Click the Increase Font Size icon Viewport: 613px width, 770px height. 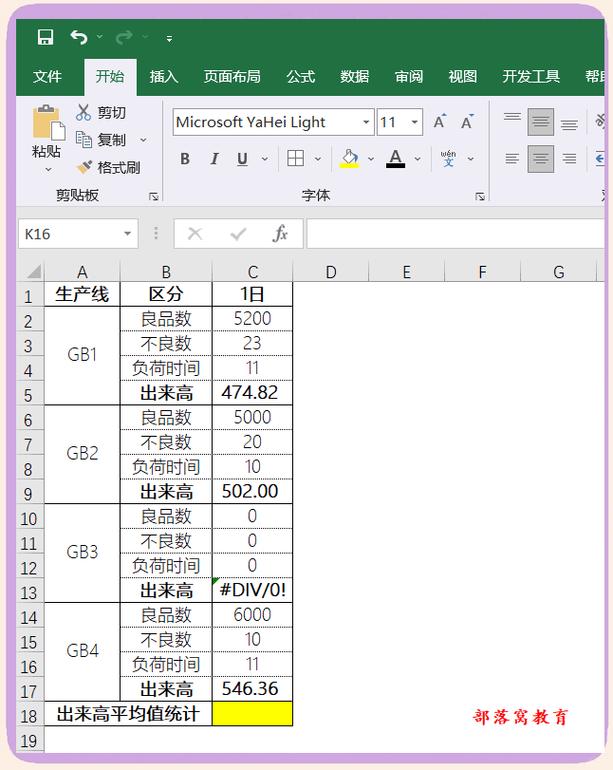click(x=440, y=121)
